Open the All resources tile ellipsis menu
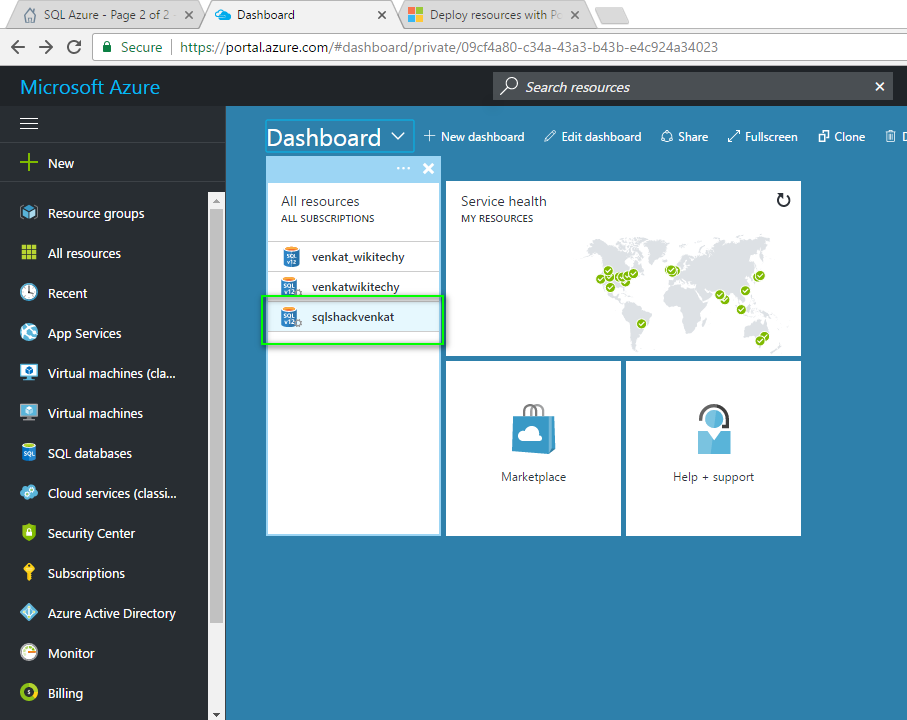 pyautogui.click(x=403, y=168)
